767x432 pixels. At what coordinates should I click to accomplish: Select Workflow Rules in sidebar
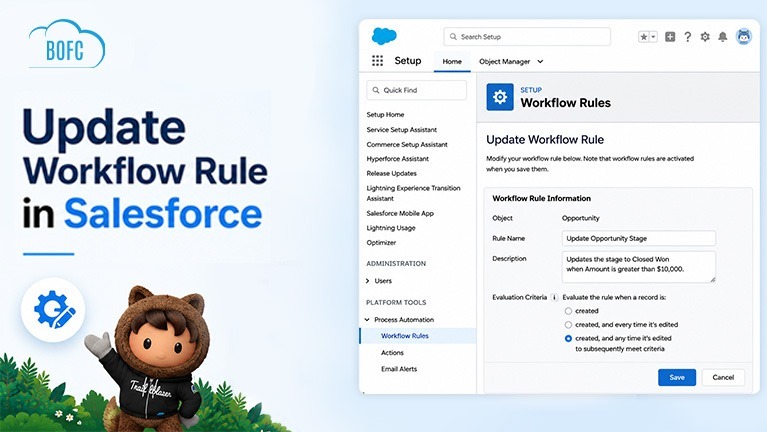[x=418, y=336]
